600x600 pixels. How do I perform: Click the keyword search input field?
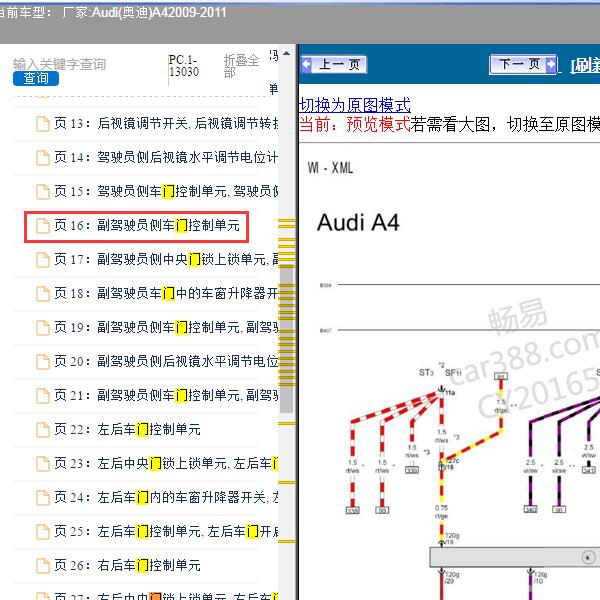(59, 64)
